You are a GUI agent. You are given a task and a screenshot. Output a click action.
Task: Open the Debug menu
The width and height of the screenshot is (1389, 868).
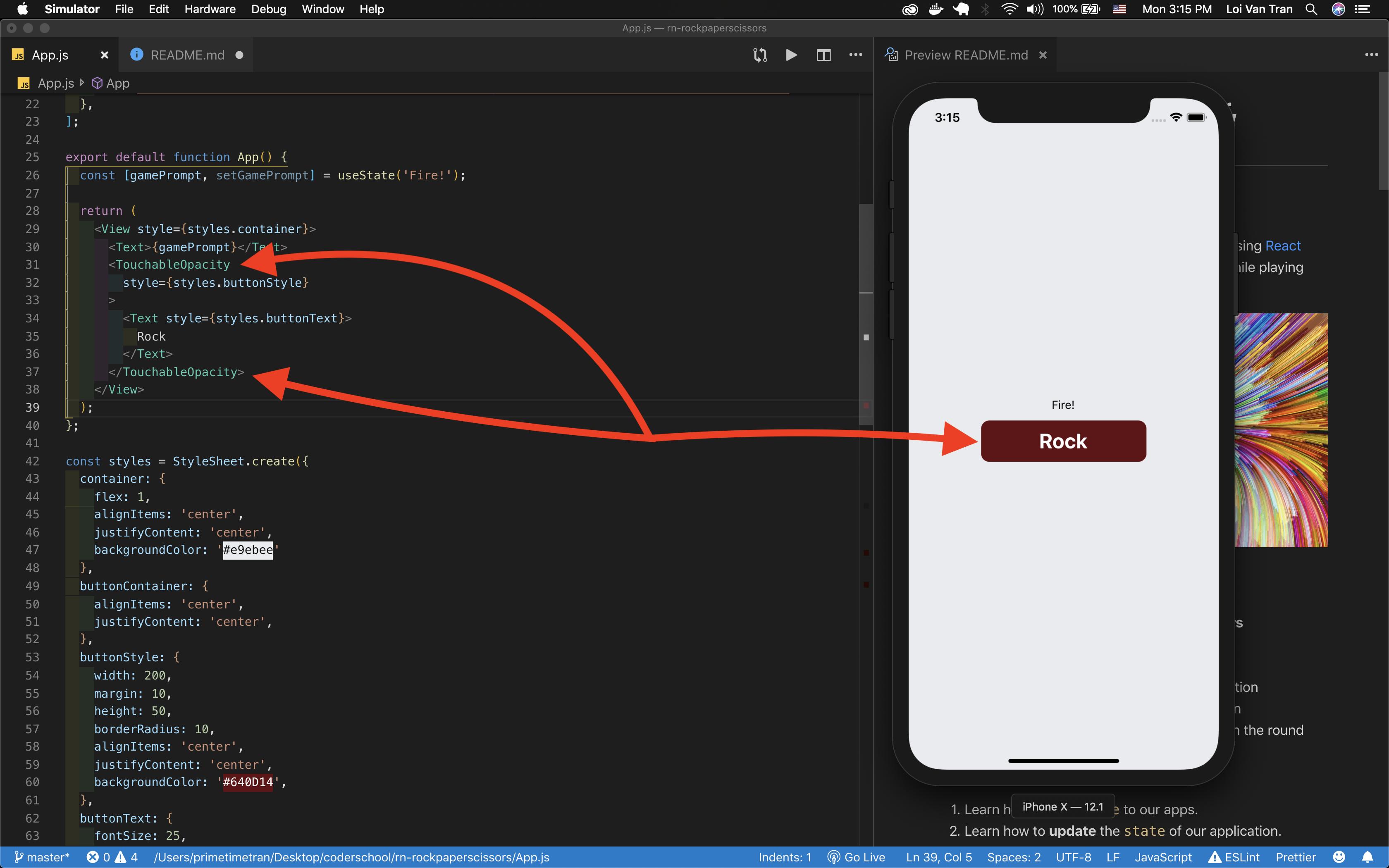[x=269, y=9]
